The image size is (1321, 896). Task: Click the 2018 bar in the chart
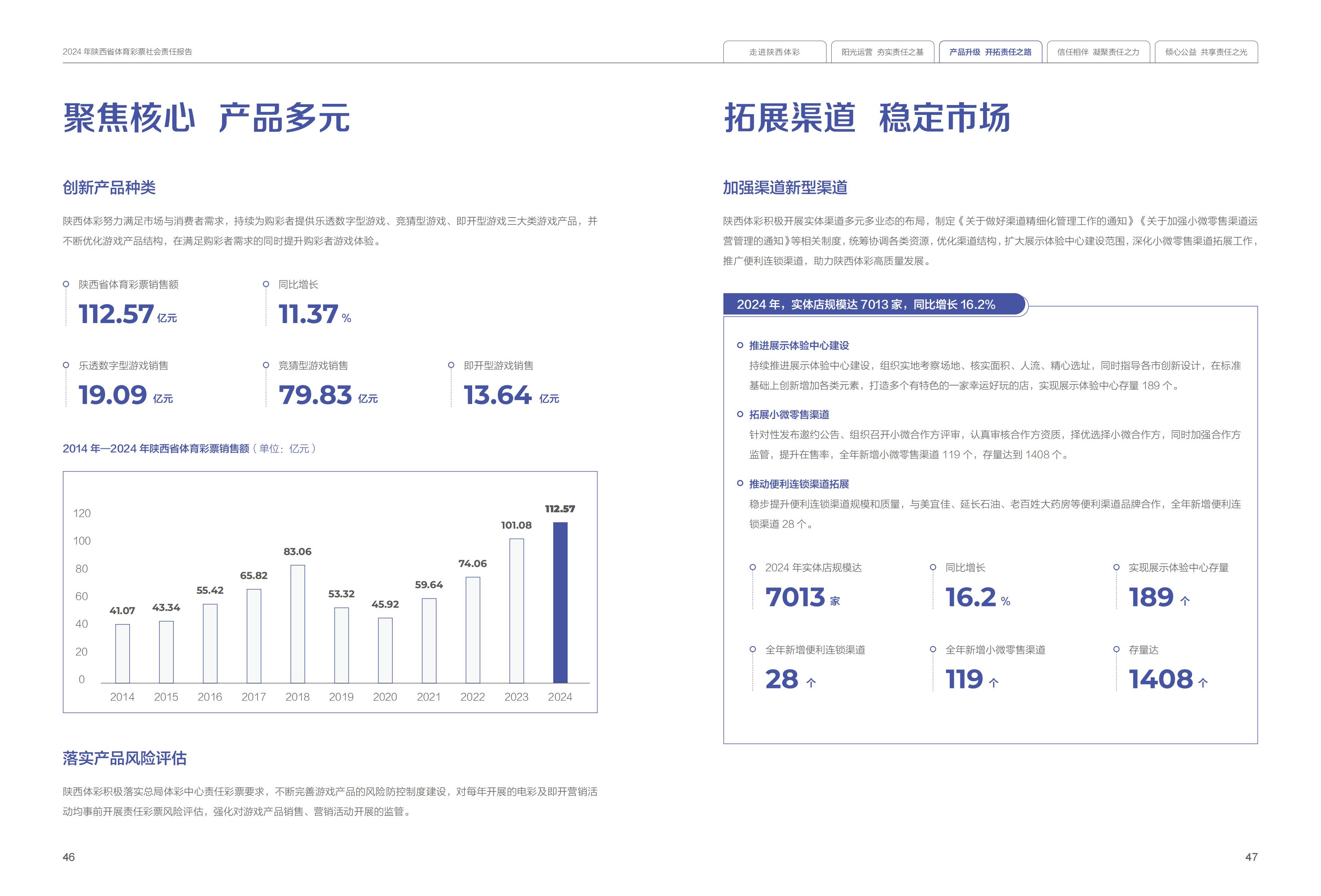click(x=297, y=624)
